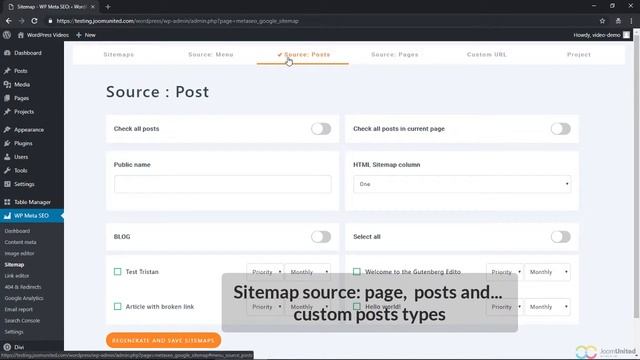Open Google Analytics submenu link
640x360 pixels.
pyautogui.click(x=24, y=298)
